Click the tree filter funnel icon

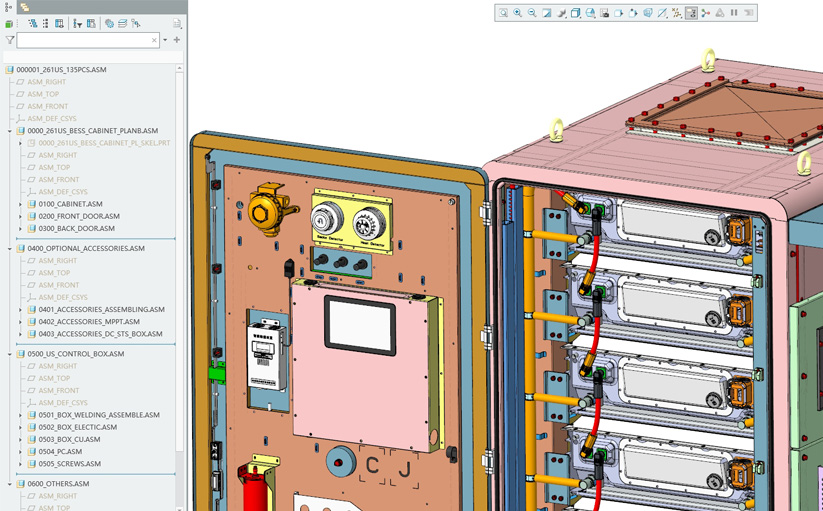(x=10, y=41)
